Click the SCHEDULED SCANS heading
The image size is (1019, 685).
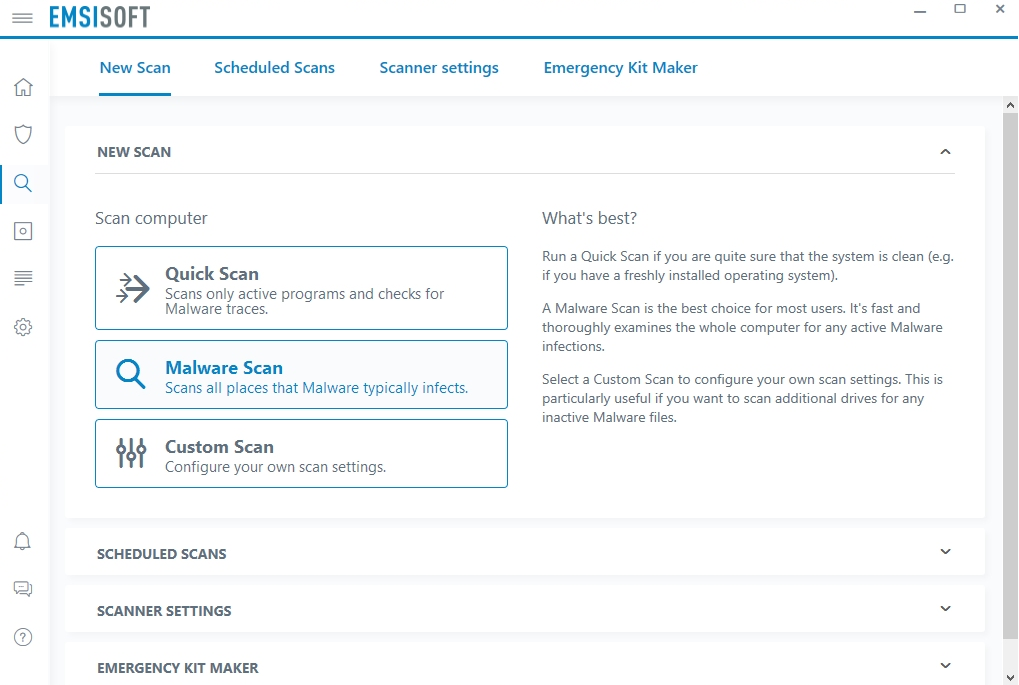point(162,554)
